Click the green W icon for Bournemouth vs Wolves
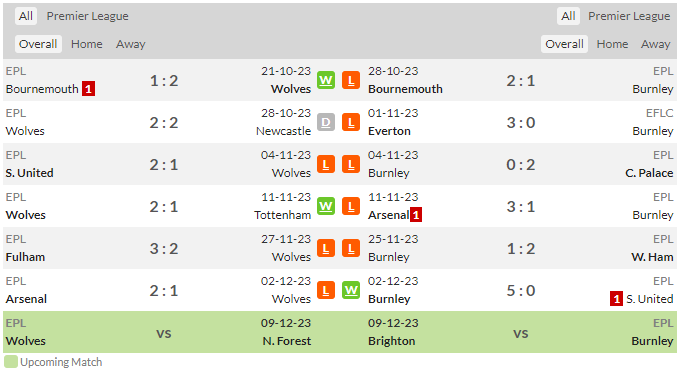This screenshot has width=680, height=387. click(x=326, y=80)
